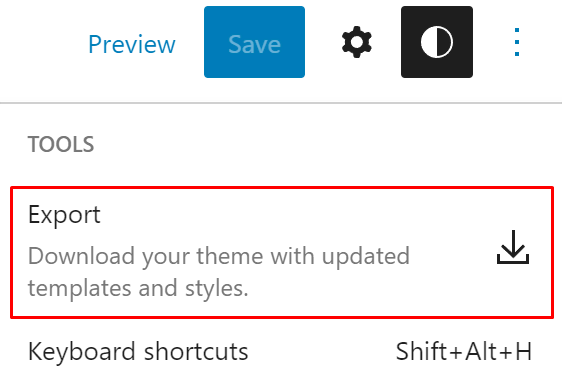Click the 'templates and styles.' text line
The image size is (562, 383).
tap(138, 288)
